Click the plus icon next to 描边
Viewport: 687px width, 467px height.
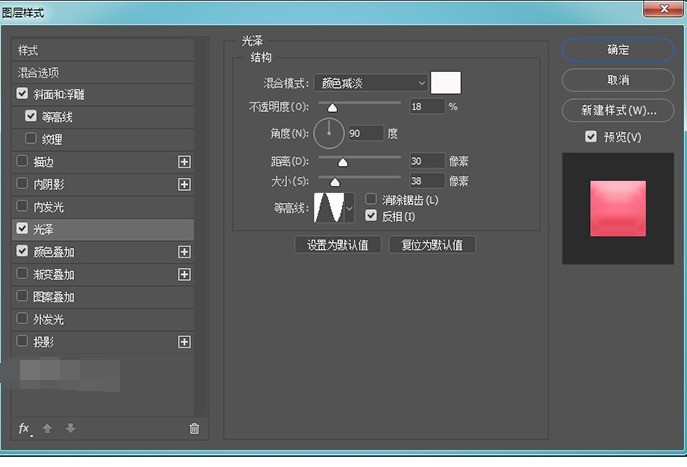pos(184,161)
